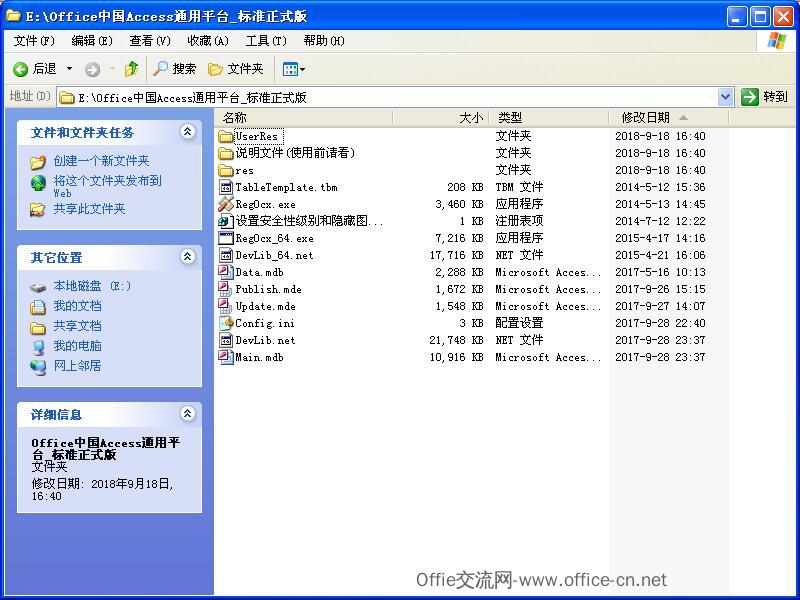Click the green Back arrow icon
Viewport: 800px width, 600px height.
[x=20, y=69]
